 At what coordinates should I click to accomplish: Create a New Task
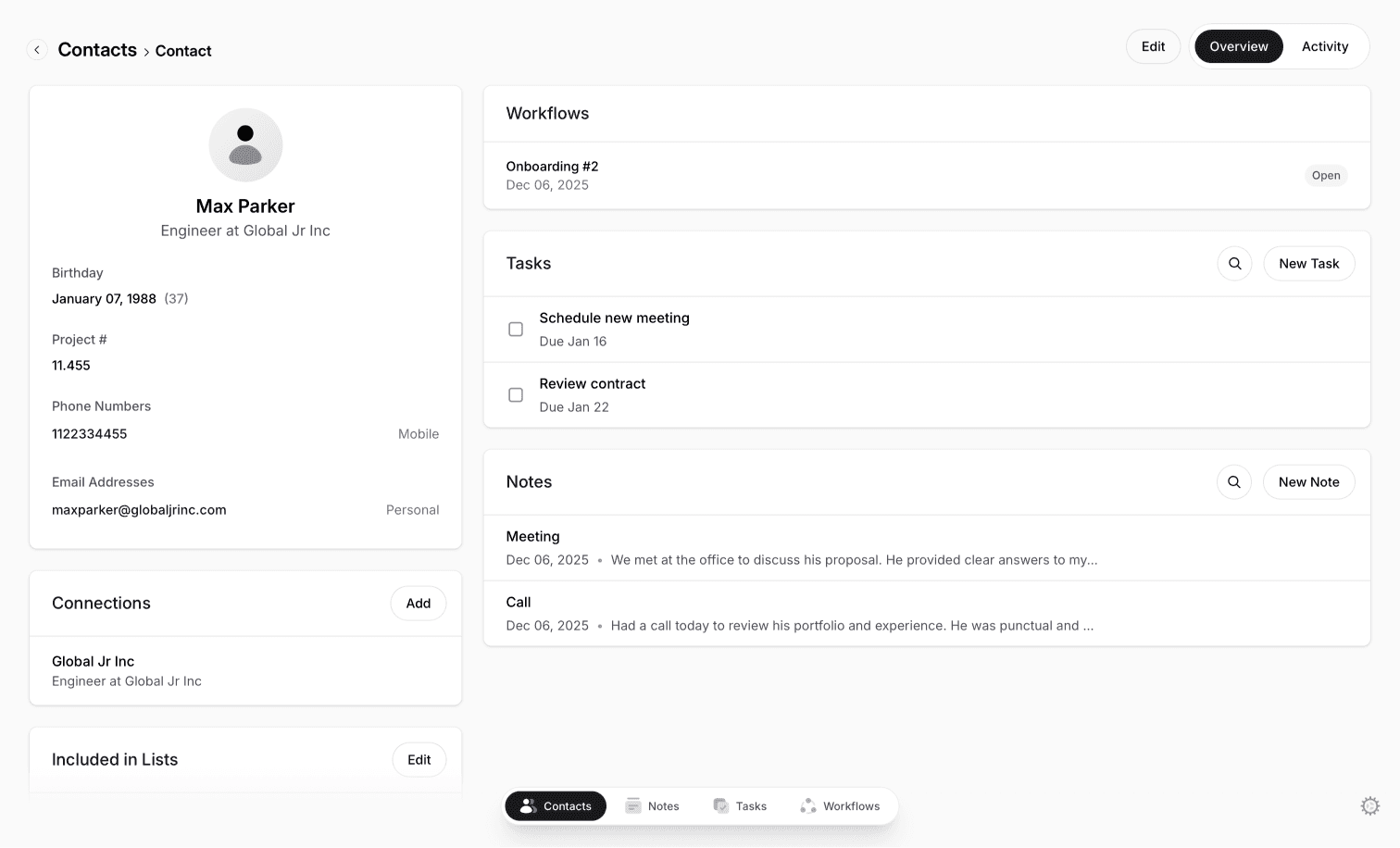(1308, 263)
